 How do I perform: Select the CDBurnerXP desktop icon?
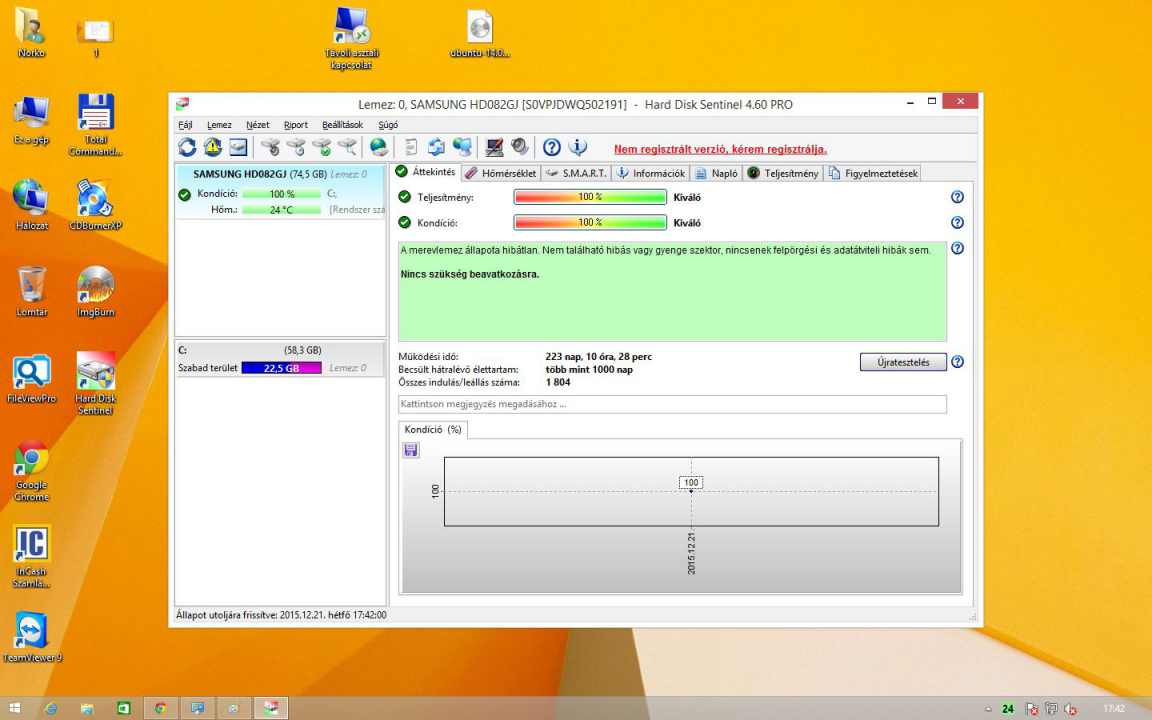[96, 205]
